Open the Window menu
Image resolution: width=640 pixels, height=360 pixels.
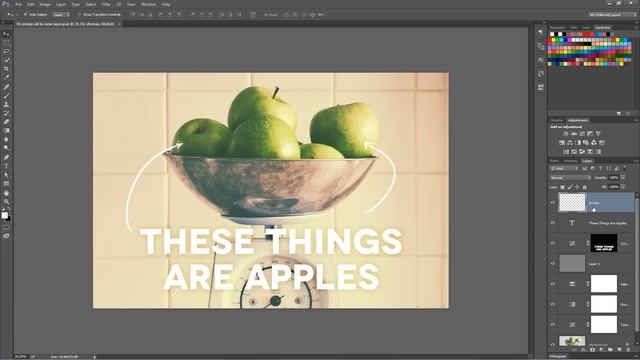pos(149,4)
